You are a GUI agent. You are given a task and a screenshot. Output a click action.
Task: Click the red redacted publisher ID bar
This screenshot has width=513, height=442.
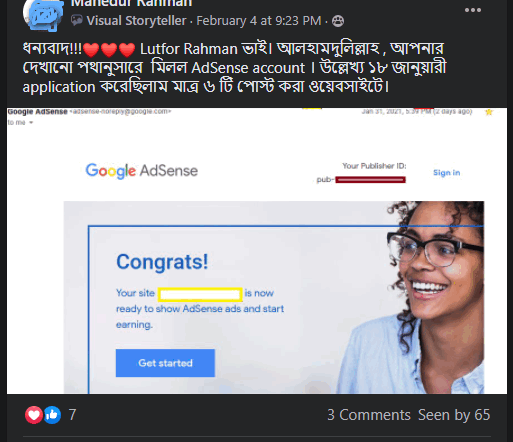tap(370, 180)
